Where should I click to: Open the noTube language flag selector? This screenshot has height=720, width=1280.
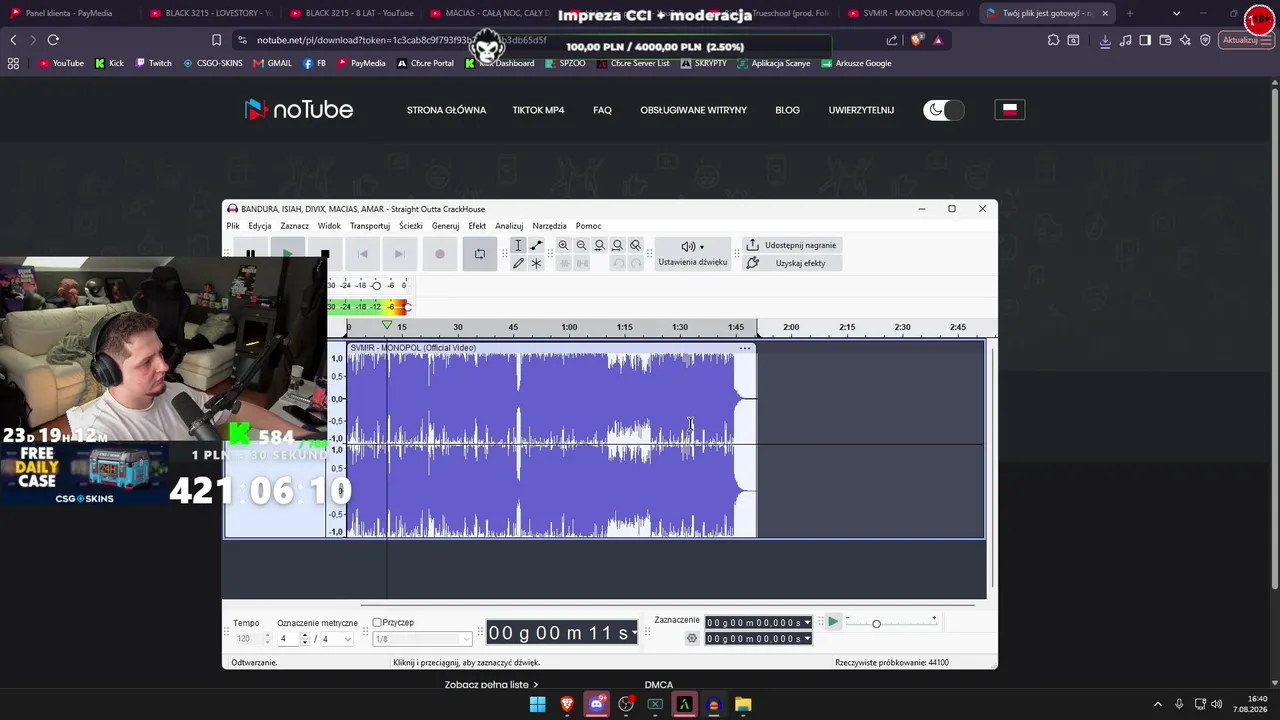(1010, 110)
